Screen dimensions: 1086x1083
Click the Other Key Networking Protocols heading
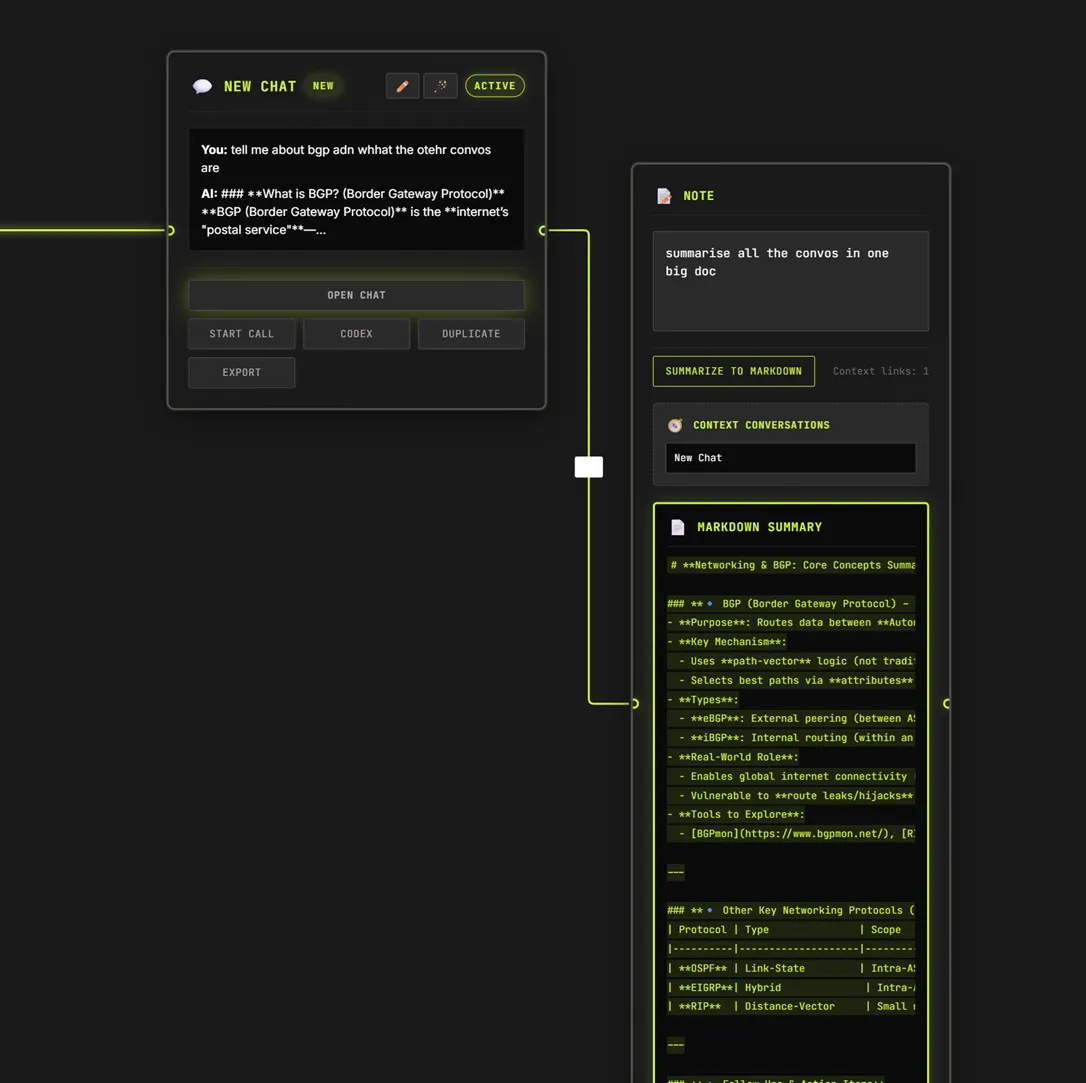point(791,911)
